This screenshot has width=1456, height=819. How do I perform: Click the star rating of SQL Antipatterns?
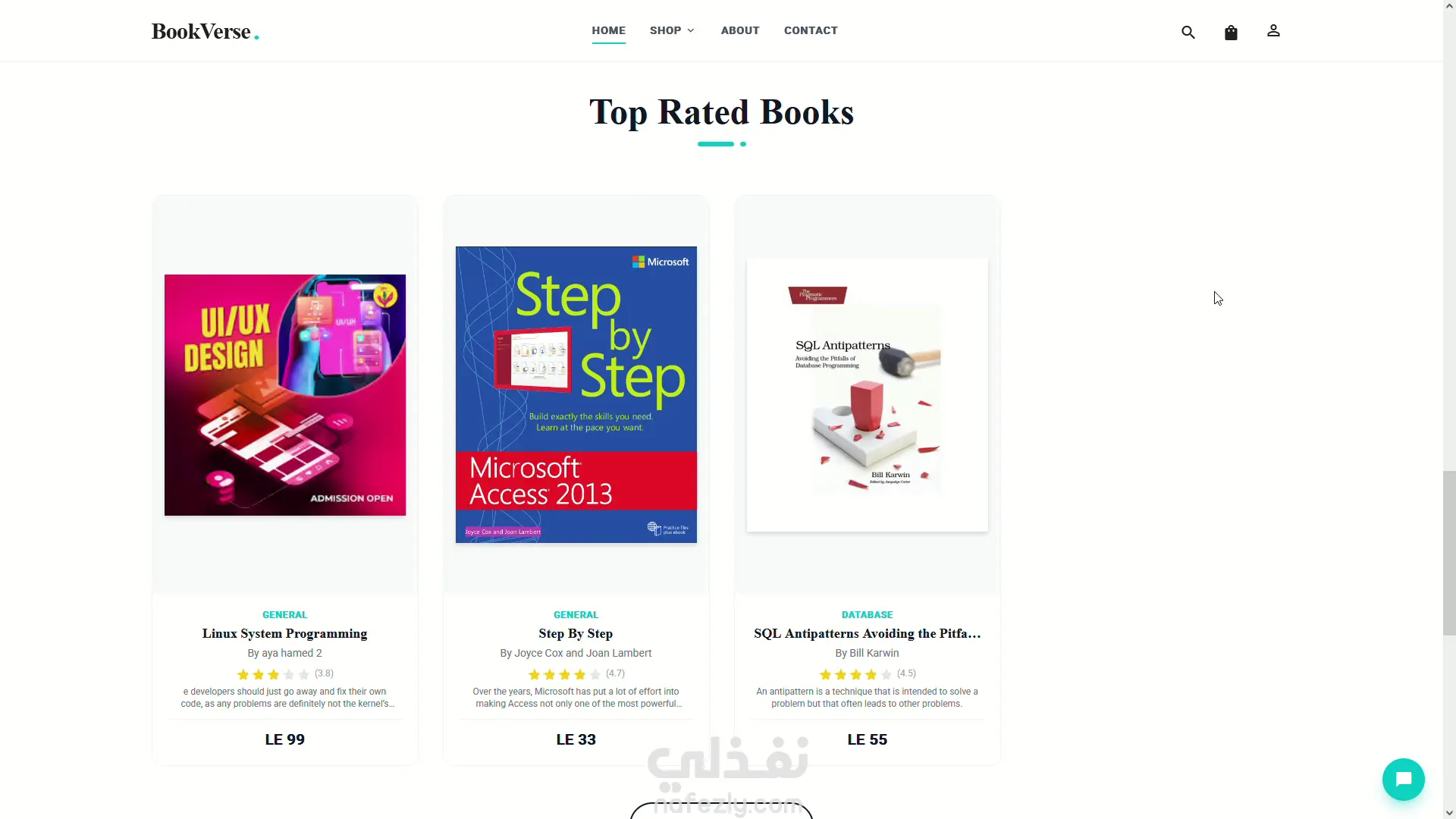tap(855, 674)
